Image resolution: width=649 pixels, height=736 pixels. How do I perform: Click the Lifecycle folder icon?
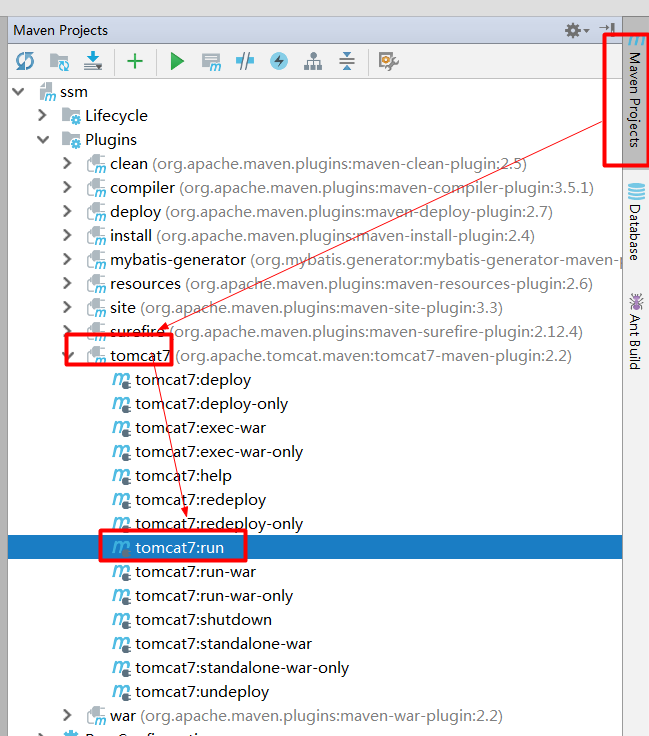tap(71, 115)
